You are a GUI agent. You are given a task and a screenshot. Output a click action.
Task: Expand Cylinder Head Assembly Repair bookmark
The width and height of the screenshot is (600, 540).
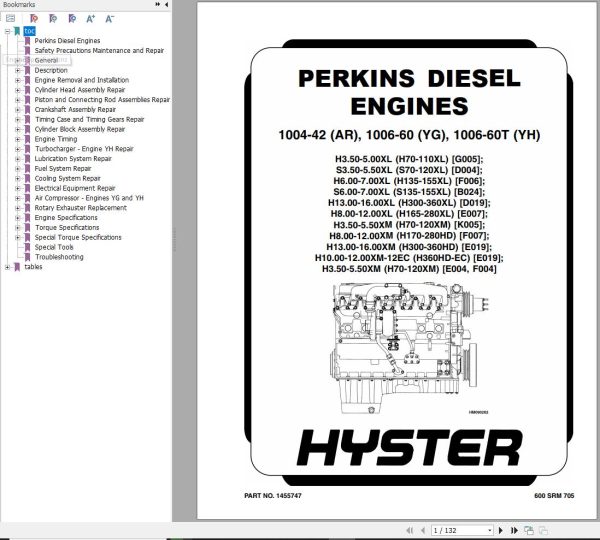point(18,90)
